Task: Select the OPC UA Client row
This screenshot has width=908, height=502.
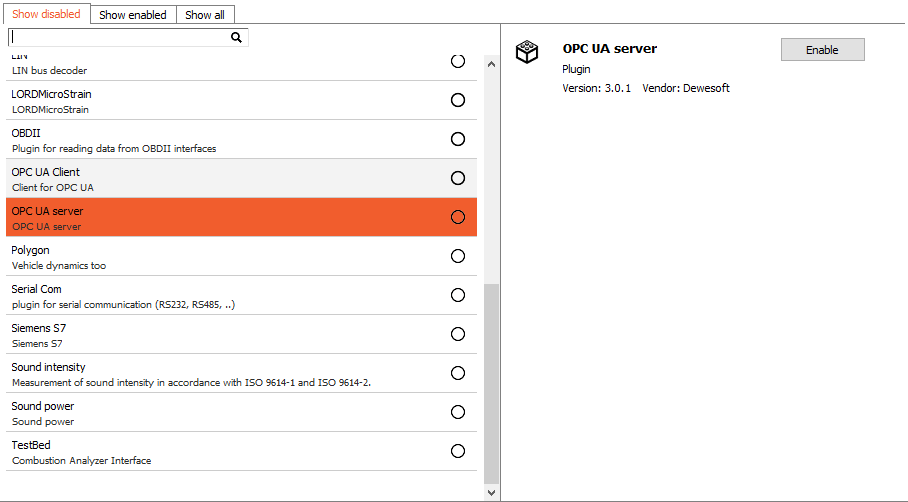Action: point(241,178)
